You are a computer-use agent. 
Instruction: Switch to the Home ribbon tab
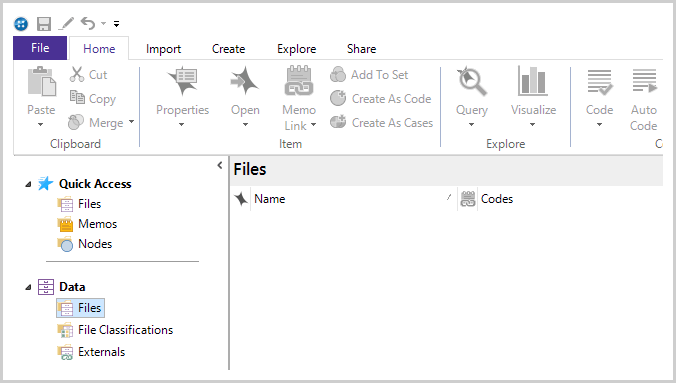[x=99, y=49]
